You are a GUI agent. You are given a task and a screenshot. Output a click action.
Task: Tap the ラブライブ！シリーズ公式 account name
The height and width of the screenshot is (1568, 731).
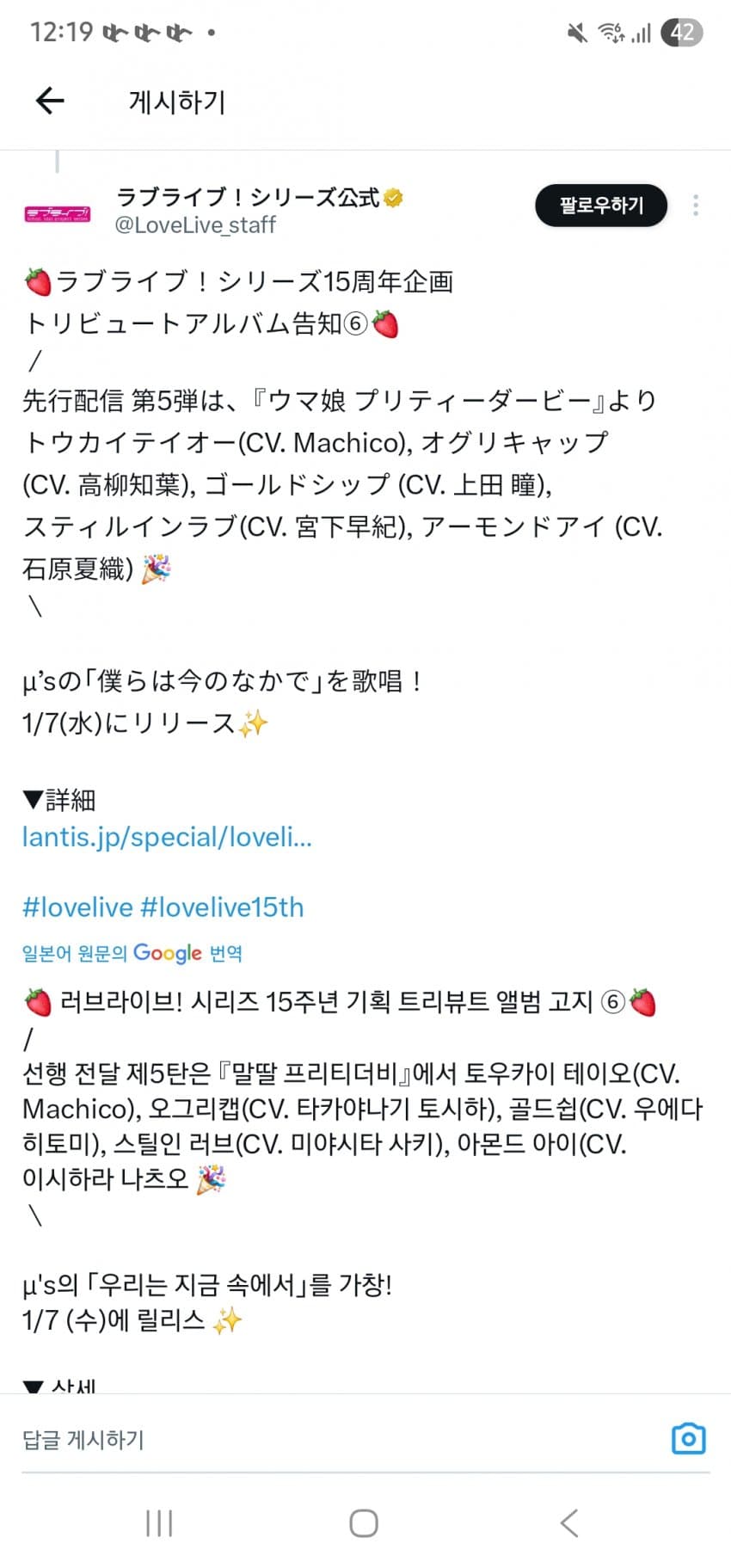[248, 198]
